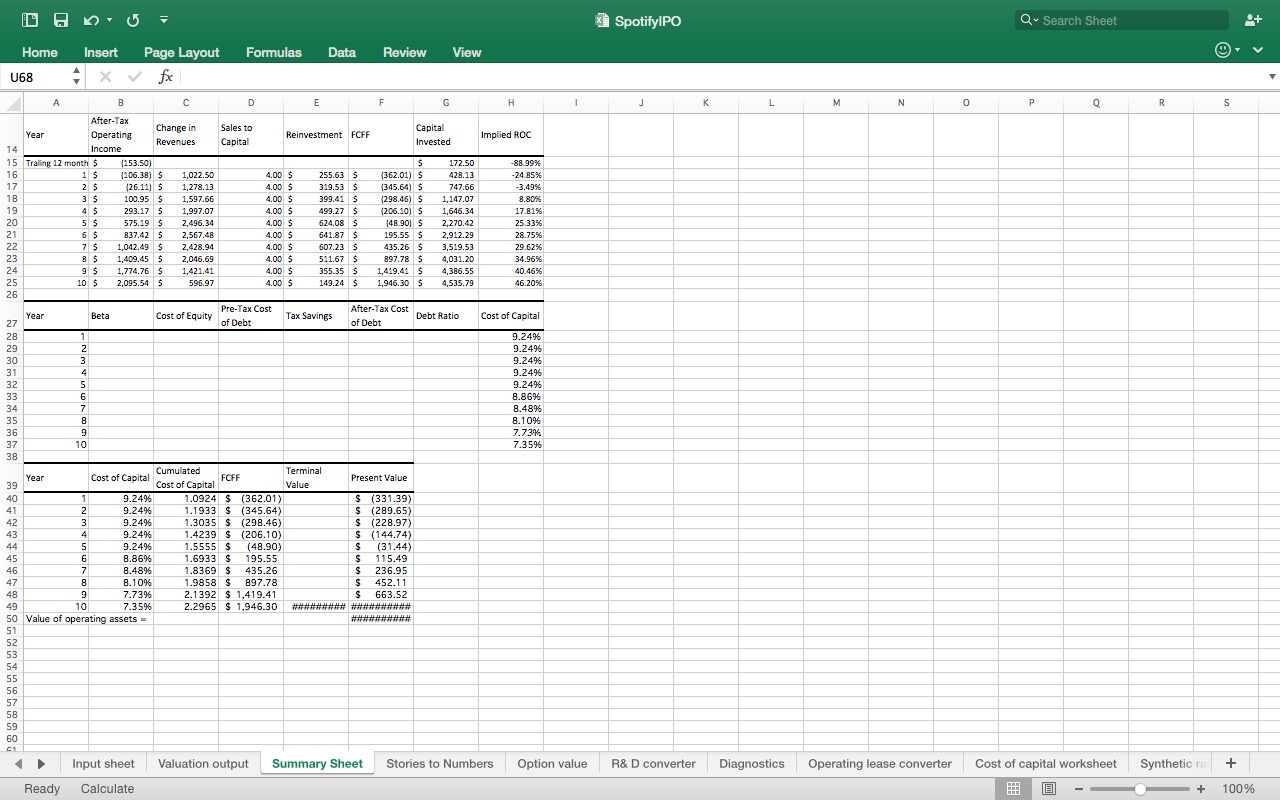The height and width of the screenshot is (800, 1280).
Task: Click Calculate in the status bar
Action: (x=107, y=789)
